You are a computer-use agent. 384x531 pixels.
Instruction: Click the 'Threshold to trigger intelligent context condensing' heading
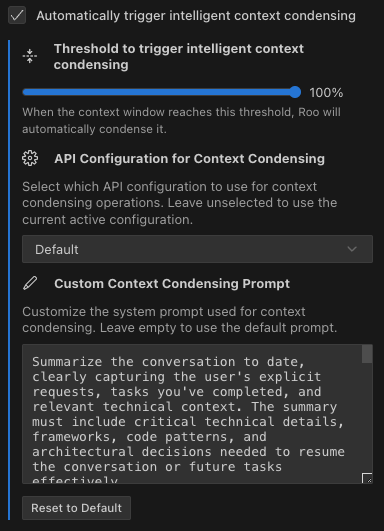179,57
